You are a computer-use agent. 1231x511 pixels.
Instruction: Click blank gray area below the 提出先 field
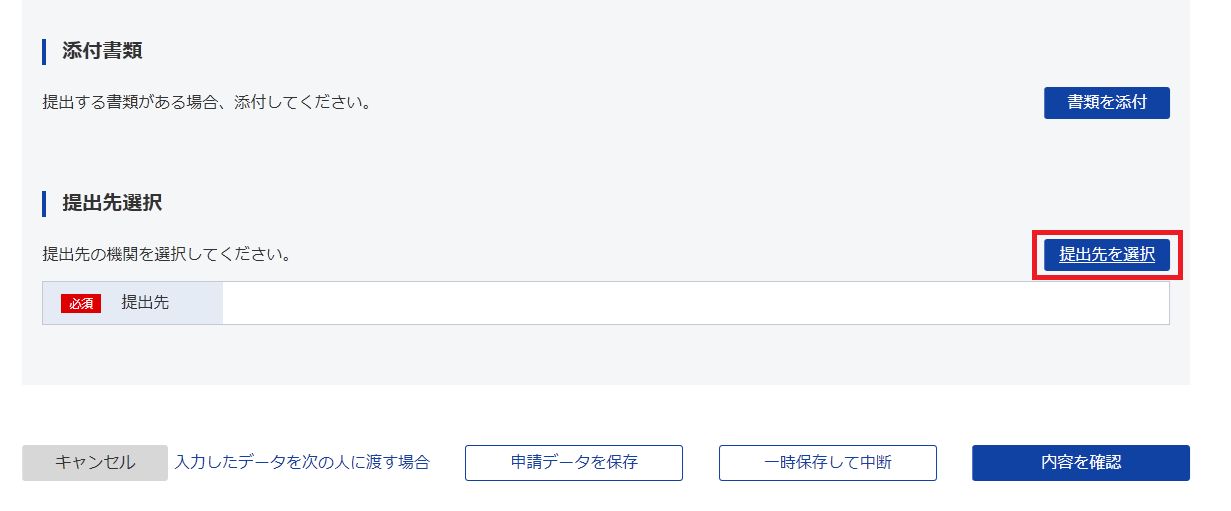(x=605, y=355)
